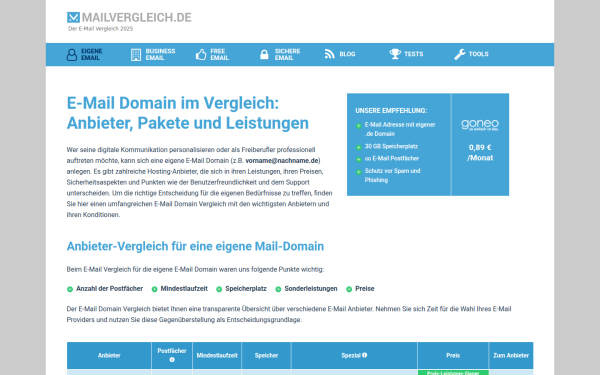This screenshot has width=600, height=375.
Task: Click the goneo logo in recommendation box
Action: pyautogui.click(x=480, y=125)
